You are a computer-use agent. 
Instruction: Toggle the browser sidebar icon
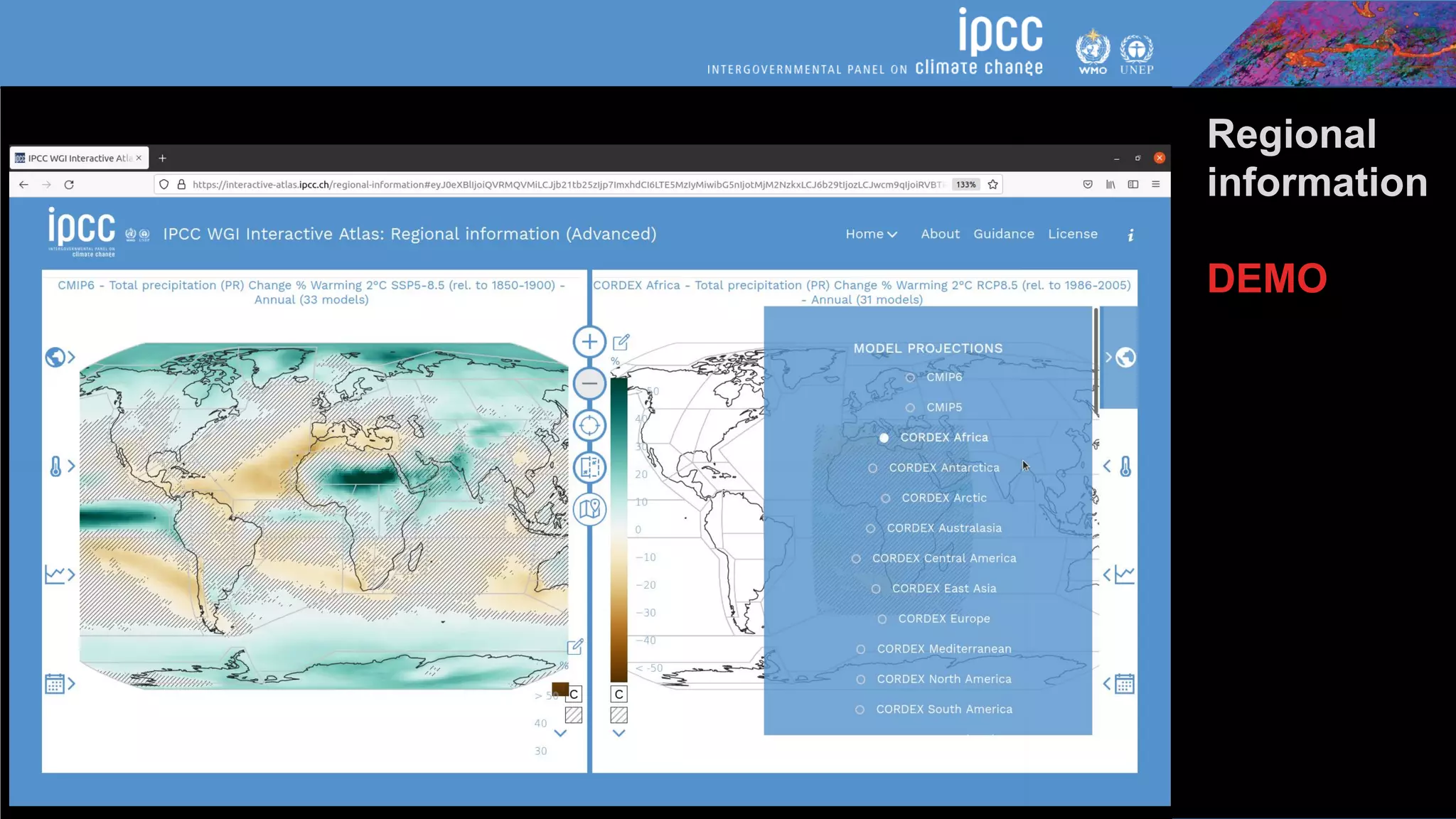click(x=1133, y=185)
